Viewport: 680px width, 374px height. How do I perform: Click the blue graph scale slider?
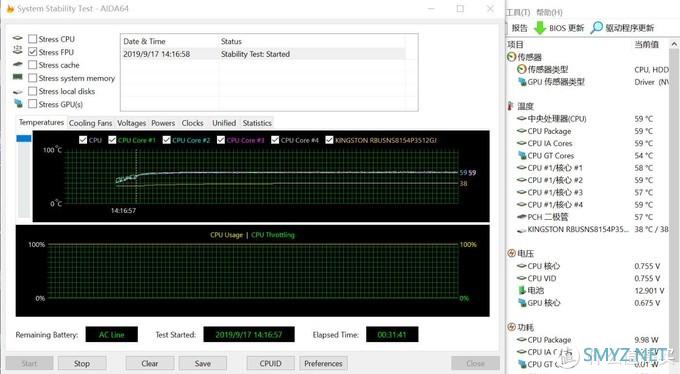pos(24,138)
